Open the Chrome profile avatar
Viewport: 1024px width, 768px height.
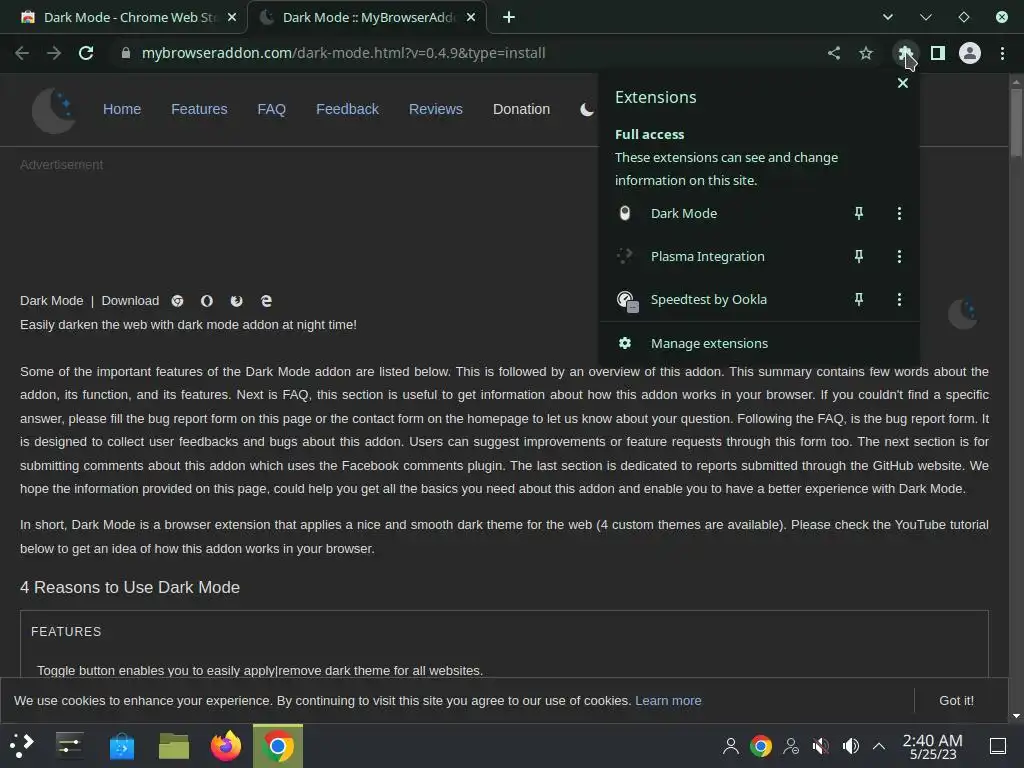[x=970, y=53]
